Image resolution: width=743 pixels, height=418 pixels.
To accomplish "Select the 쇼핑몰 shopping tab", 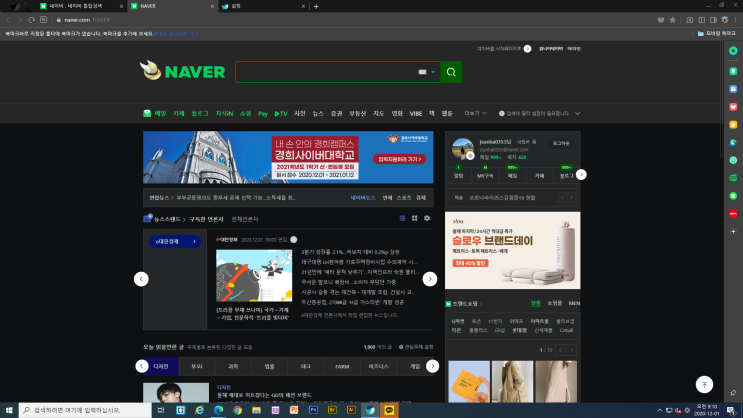I will 554,303.
